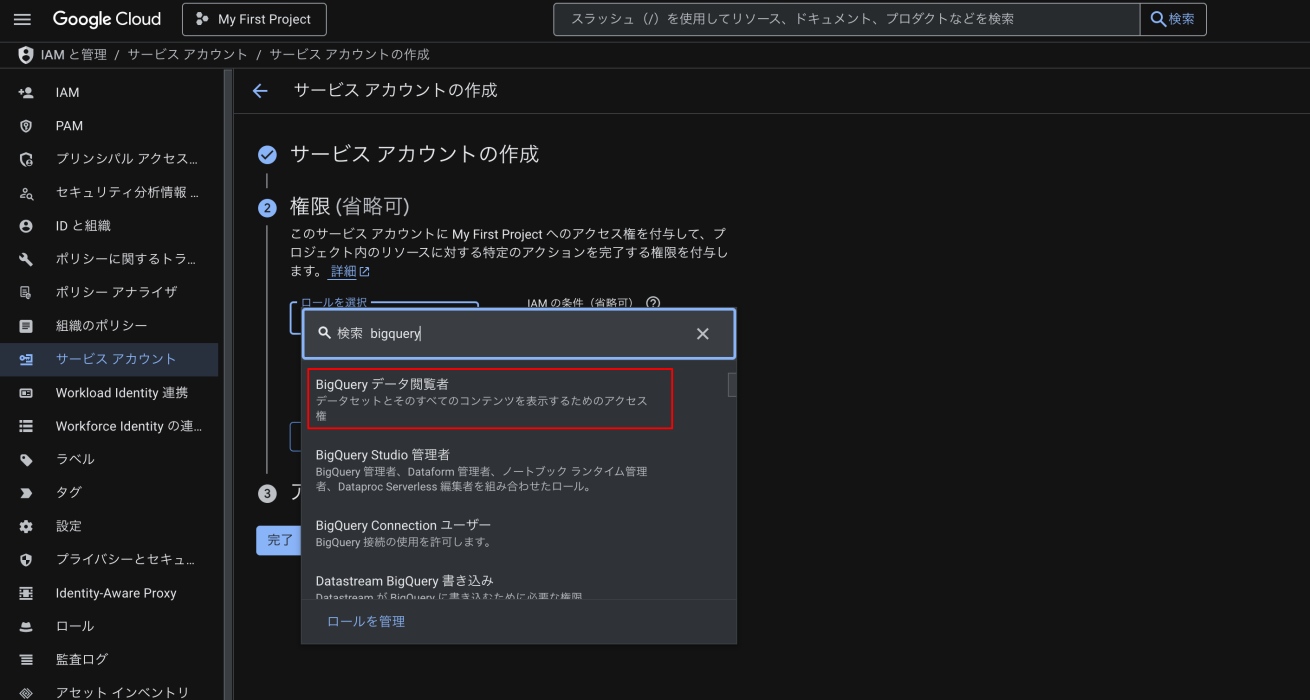Click the ポリシーに関するトラブルシューティング wrench icon
This screenshot has width=1310, height=700.
pos(26,259)
